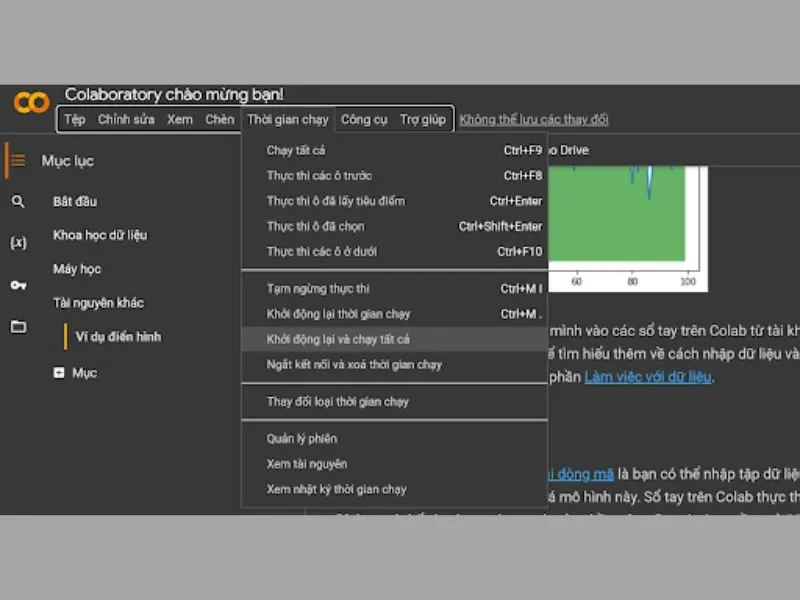
Task: Open the dòng mã link
Action: 581,474
